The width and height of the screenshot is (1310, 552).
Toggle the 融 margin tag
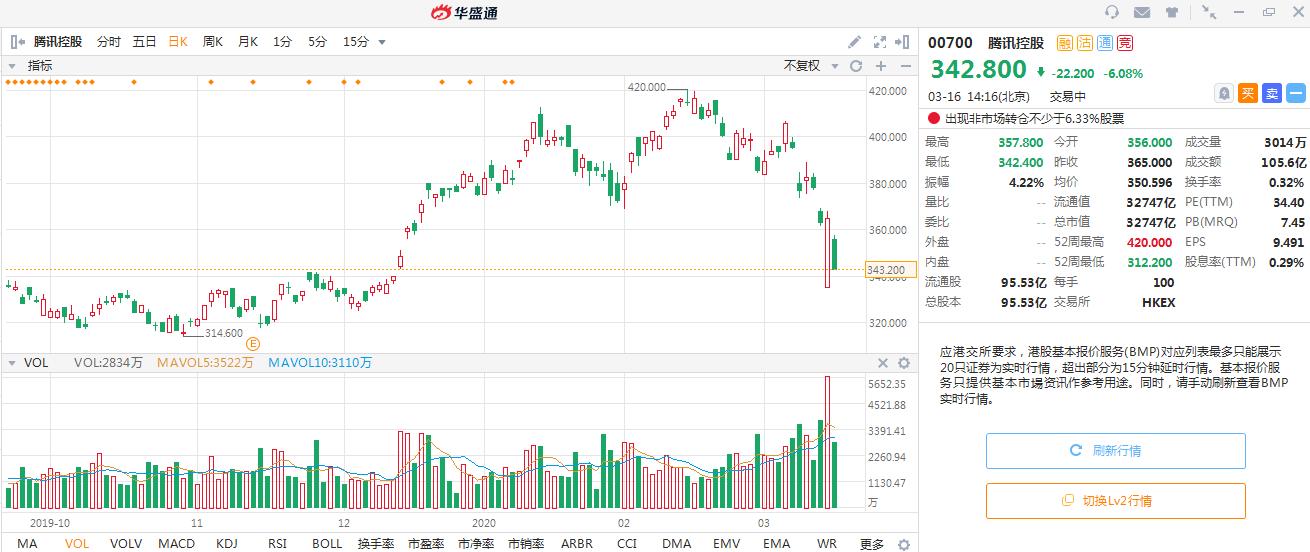point(1065,43)
